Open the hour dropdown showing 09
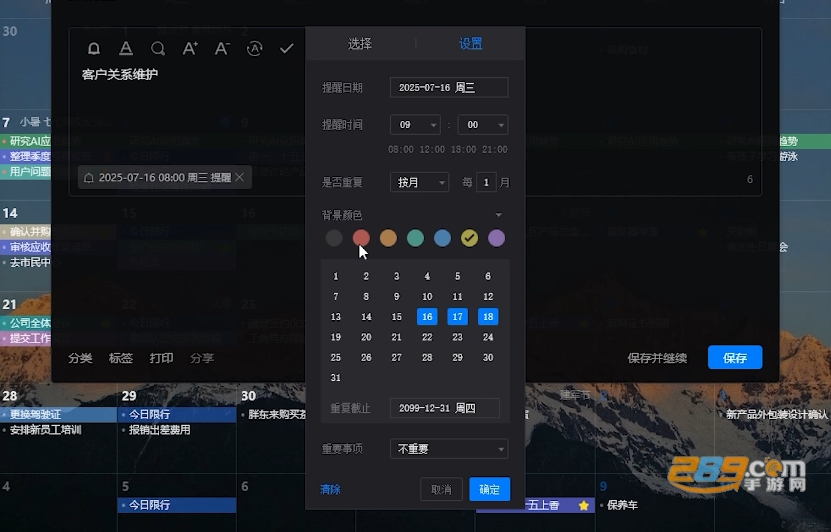This screenshot has height=532, width=831. [415, 125]
